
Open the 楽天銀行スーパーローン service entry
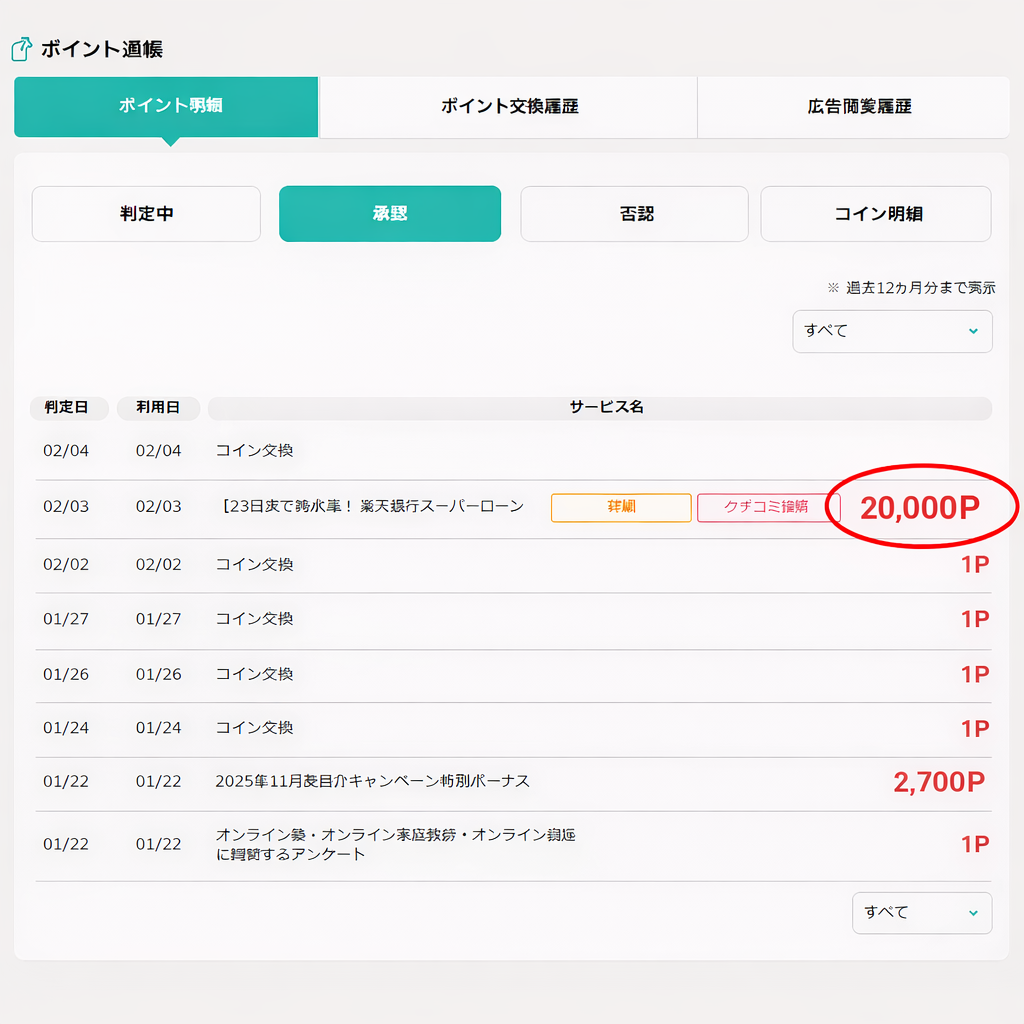click(x=371, y=507)
